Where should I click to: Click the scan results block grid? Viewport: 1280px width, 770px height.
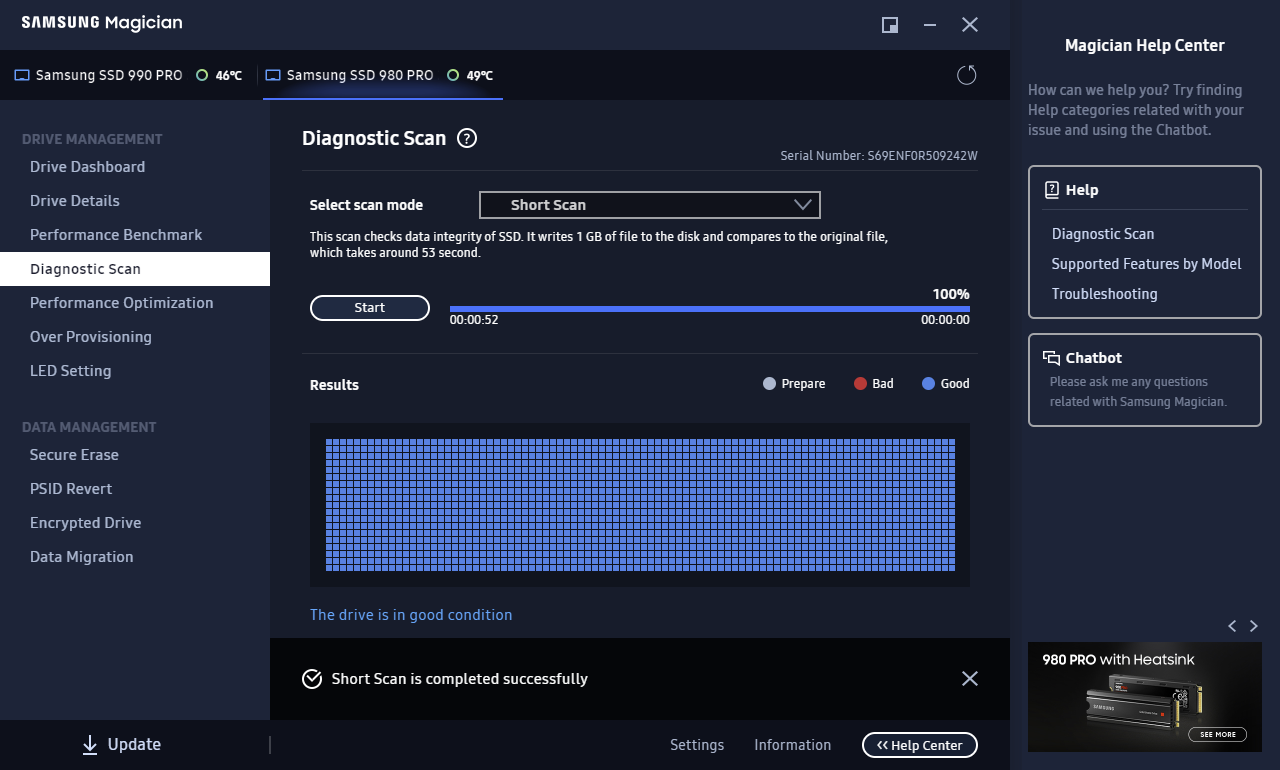click(640, 505)
